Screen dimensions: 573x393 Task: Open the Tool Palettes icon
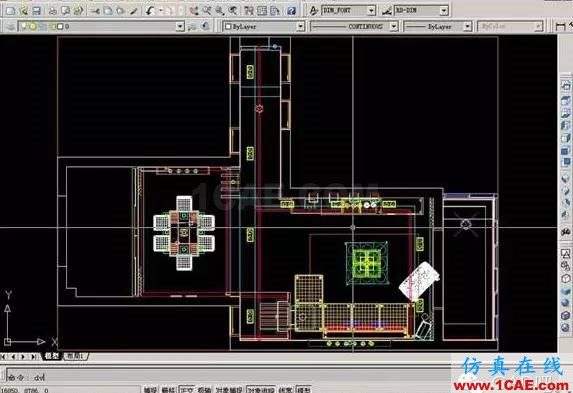click(275, 11)
